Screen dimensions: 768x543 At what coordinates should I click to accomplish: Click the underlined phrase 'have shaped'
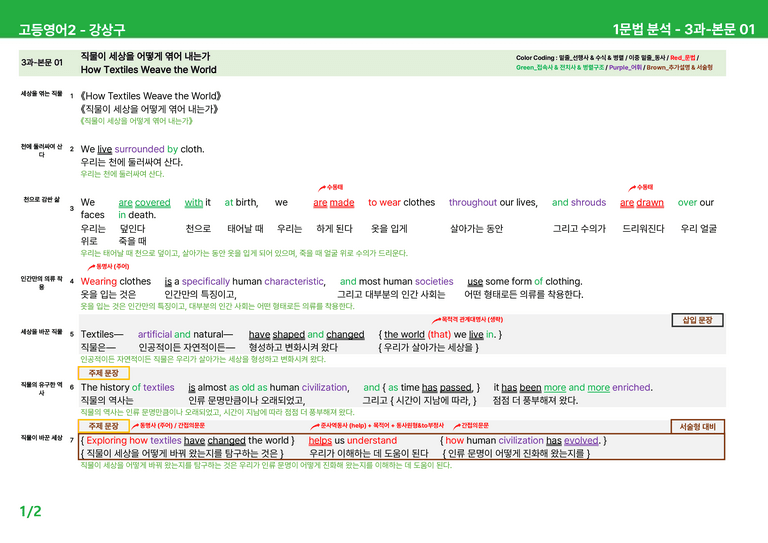277,334
